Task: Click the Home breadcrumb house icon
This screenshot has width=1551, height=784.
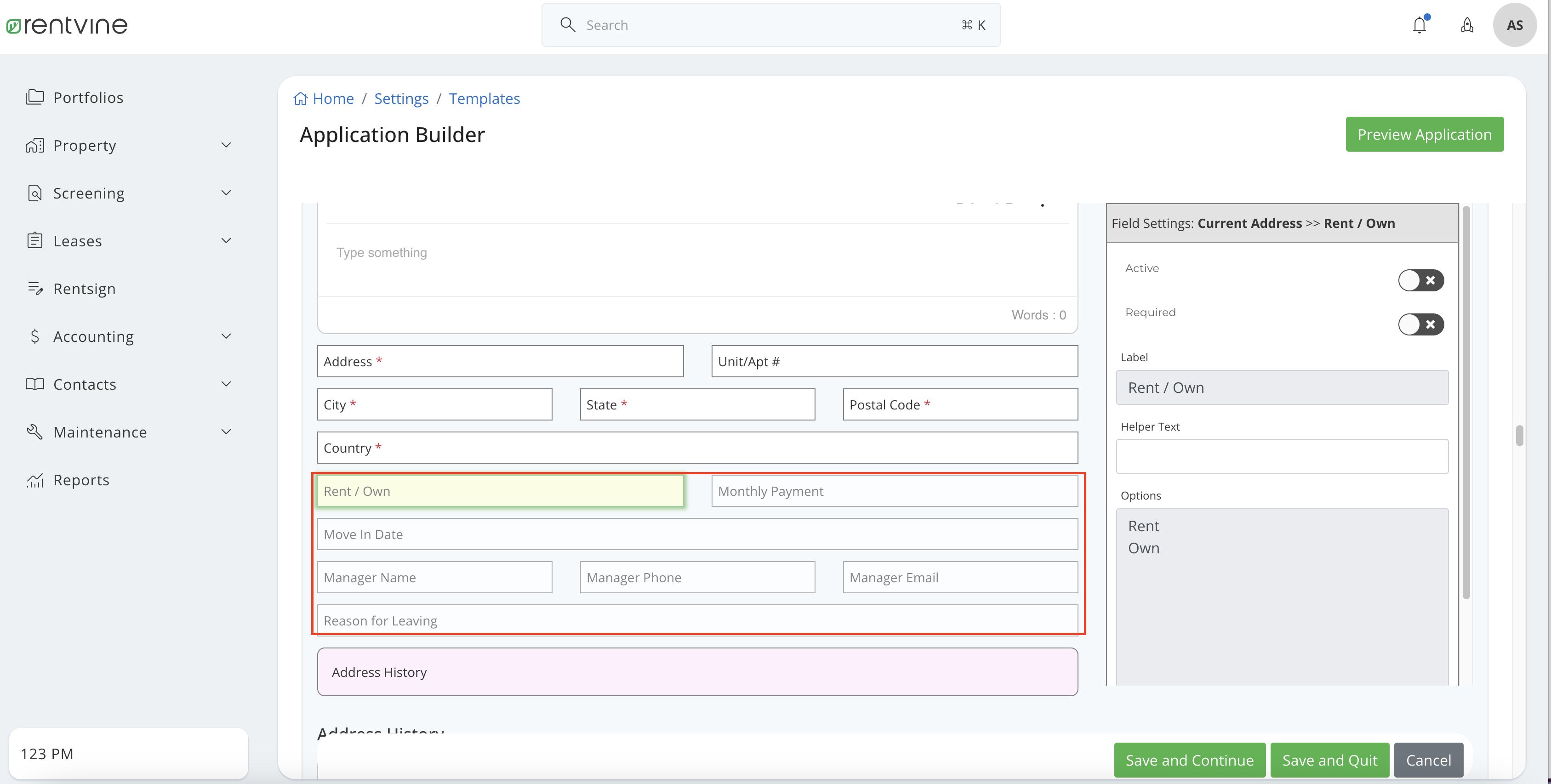Action: click(300, 99)
